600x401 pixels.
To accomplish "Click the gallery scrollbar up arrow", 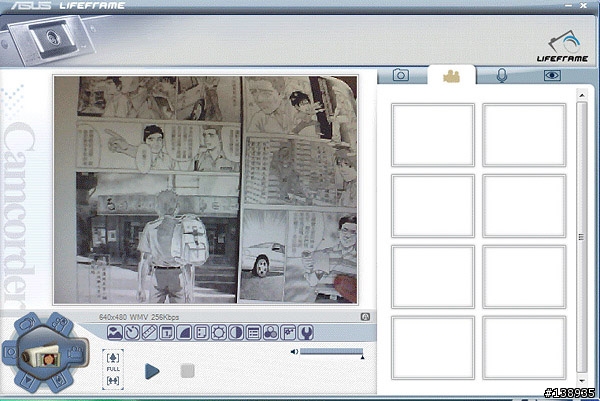I will click(x=582, y=95).
